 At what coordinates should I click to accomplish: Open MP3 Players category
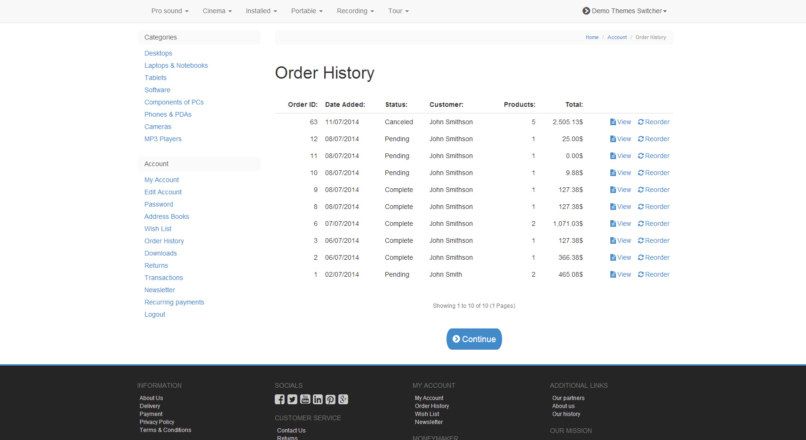click(163, 139)
